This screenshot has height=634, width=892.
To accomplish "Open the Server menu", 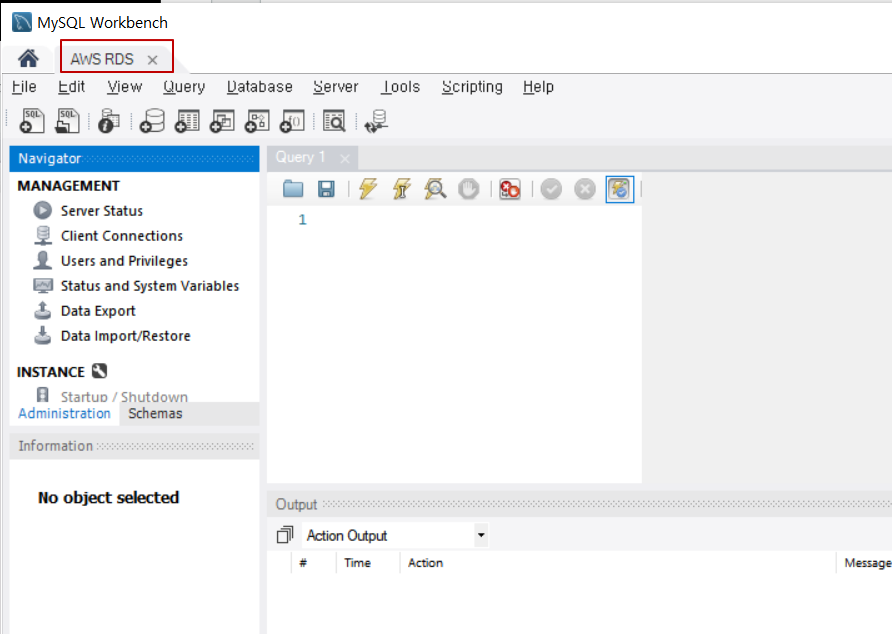I will click(336, 87).
